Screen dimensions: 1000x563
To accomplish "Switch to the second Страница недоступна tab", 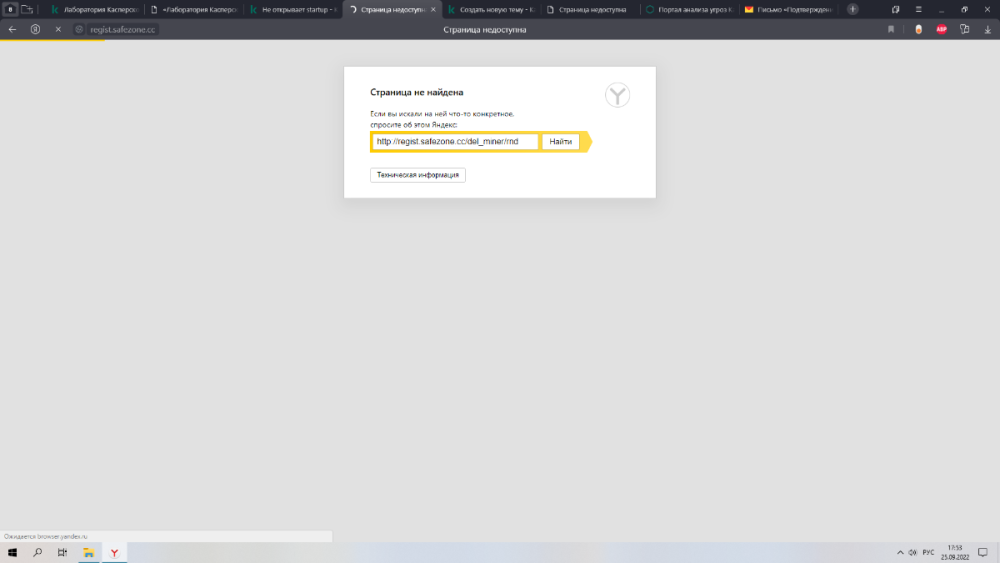I will 591,10.
